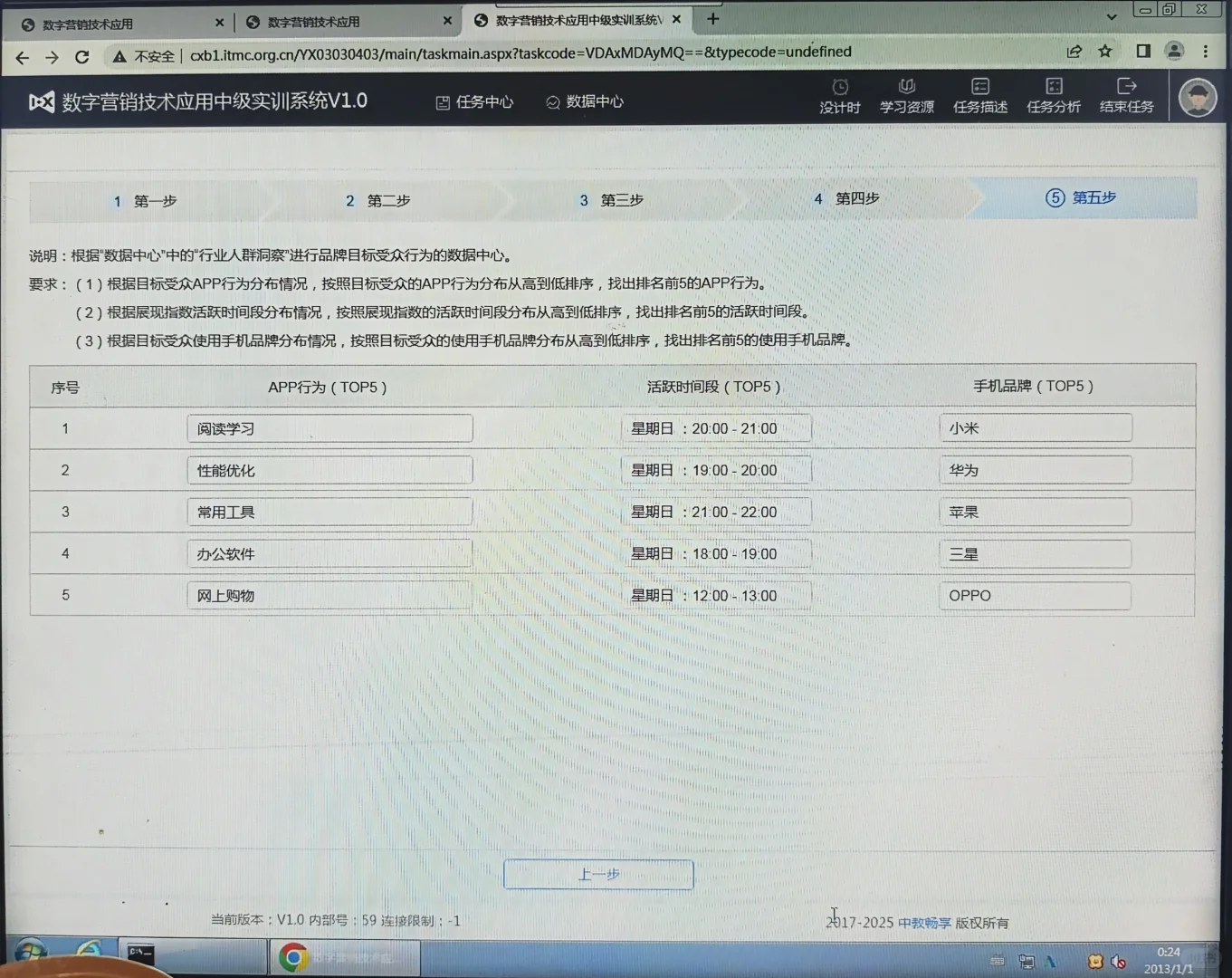Click the time field 星期日 12:00 - 13:00
This screenshot has width=1232, height=978.
coord(716,595)
